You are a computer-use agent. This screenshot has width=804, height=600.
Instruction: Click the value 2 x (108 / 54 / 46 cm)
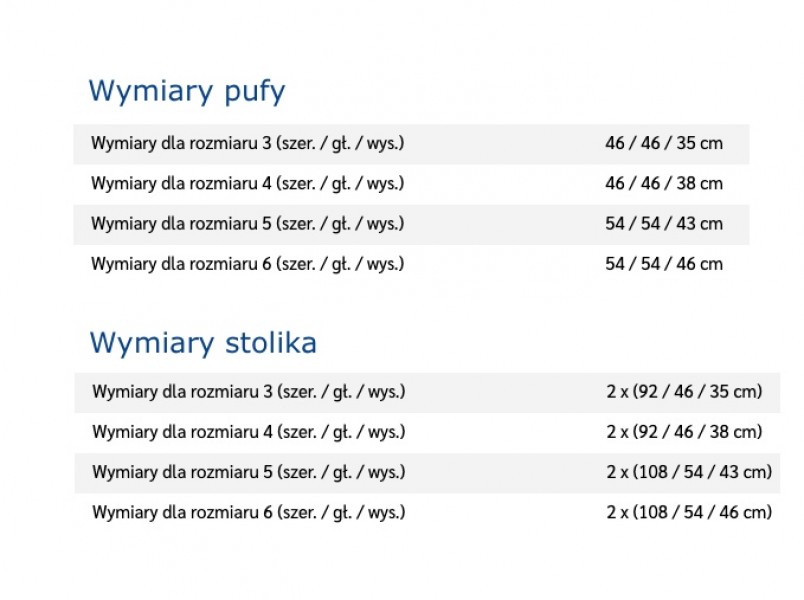689,512
